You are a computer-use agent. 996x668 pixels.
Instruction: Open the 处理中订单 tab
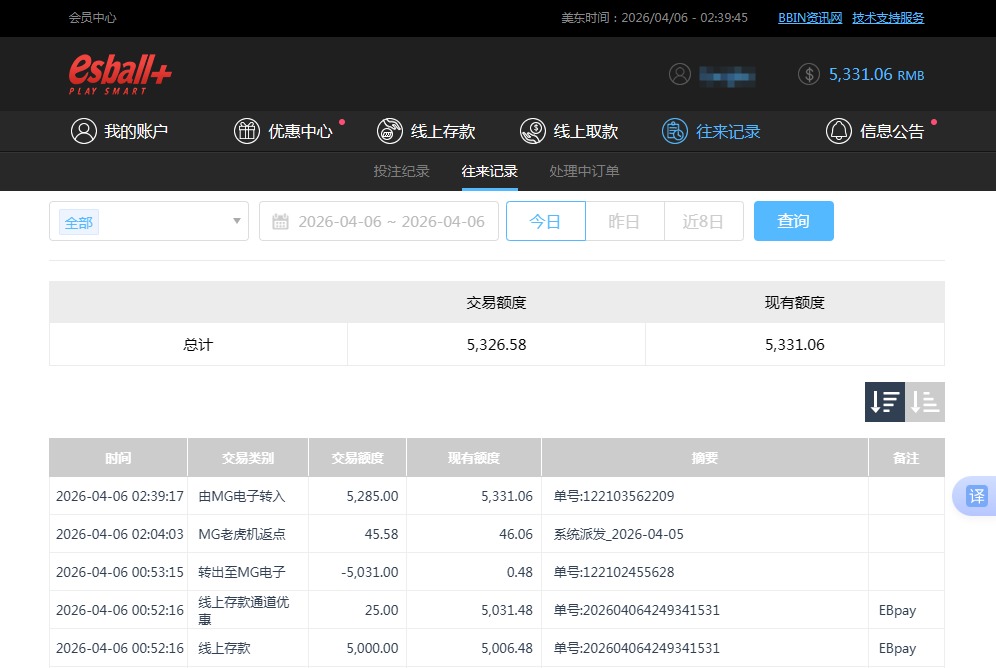click(x=583, y=171)
